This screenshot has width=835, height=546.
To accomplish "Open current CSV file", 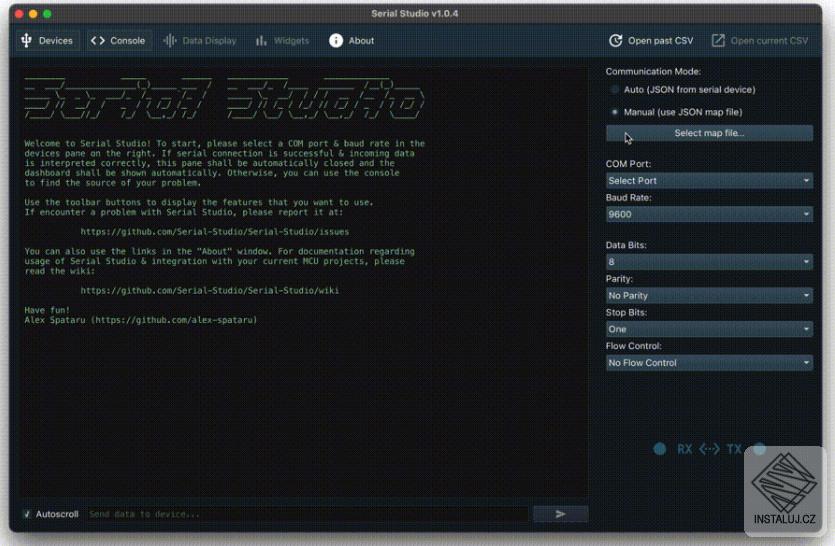I will tap(760, 40).
